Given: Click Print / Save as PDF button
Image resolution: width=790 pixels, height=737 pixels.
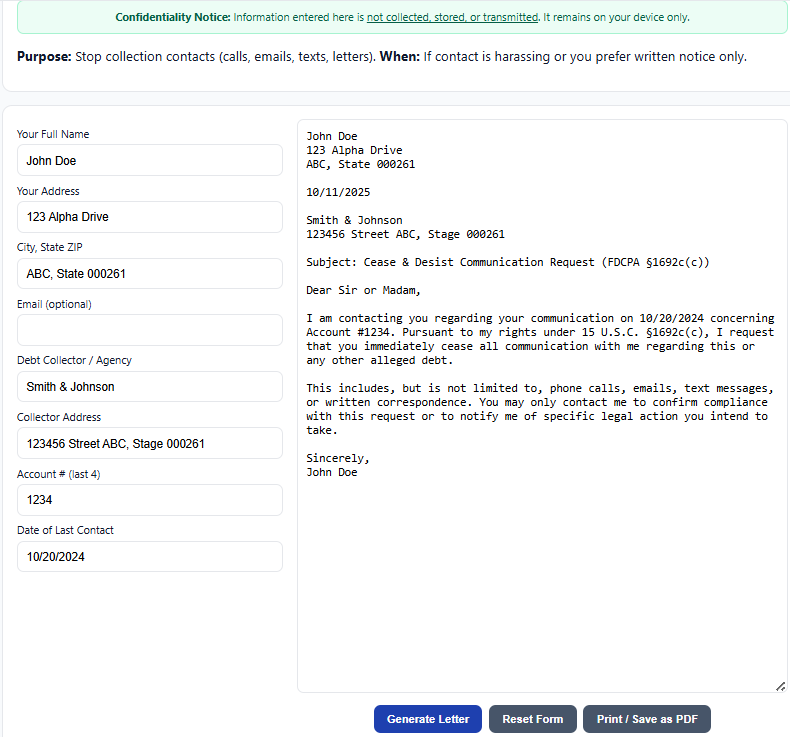Looking at the screenshot, I should [x=646, y=719].
